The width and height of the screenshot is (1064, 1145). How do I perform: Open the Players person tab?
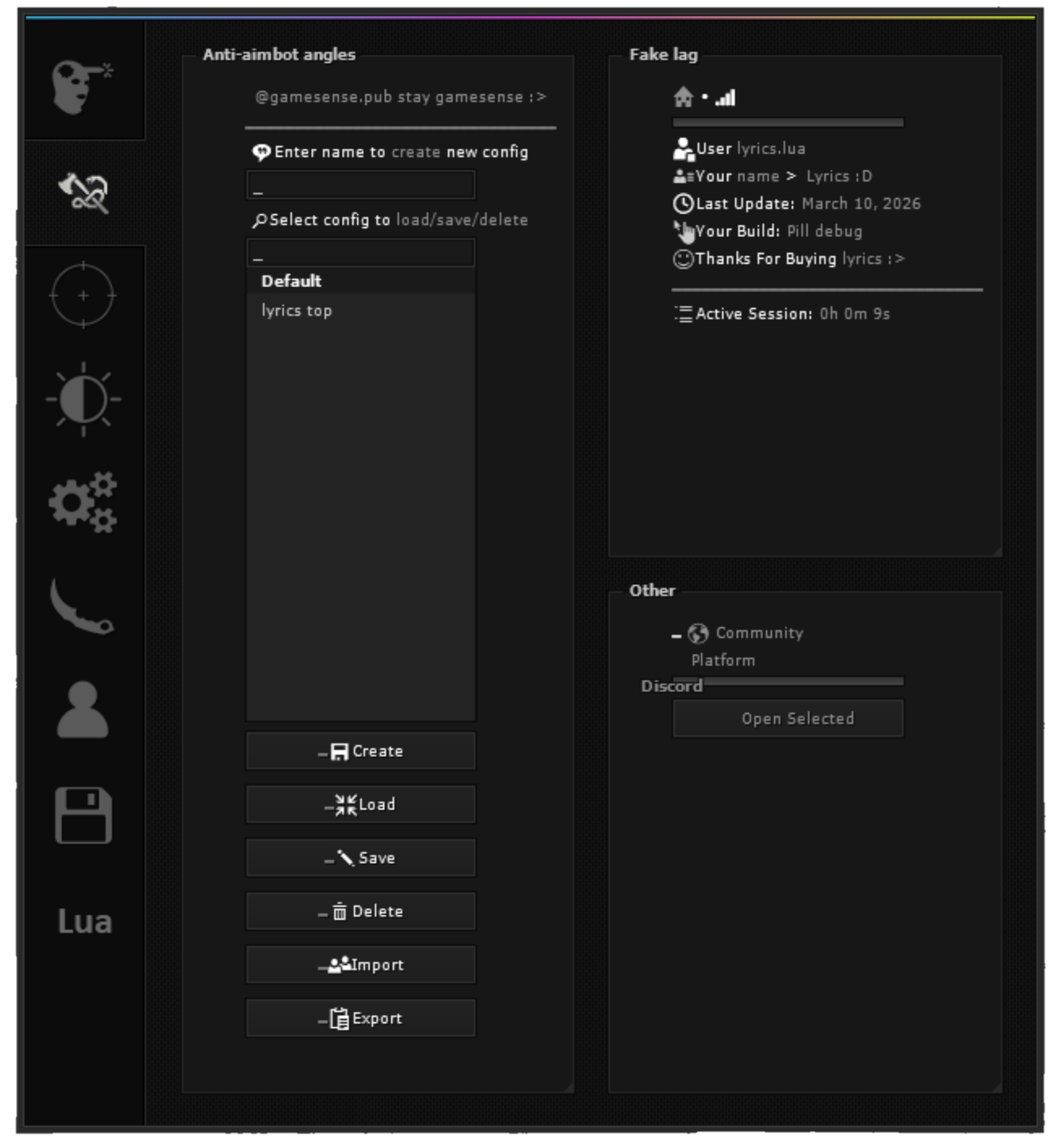82,709
